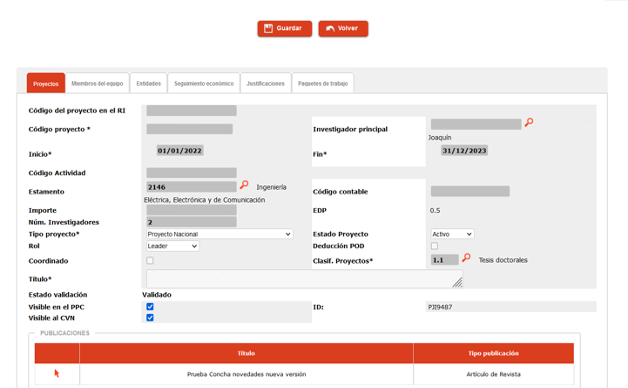Switch to Seguimiento económico tab
This screenshot has height=388, width=628.
[x=204, y=83]
